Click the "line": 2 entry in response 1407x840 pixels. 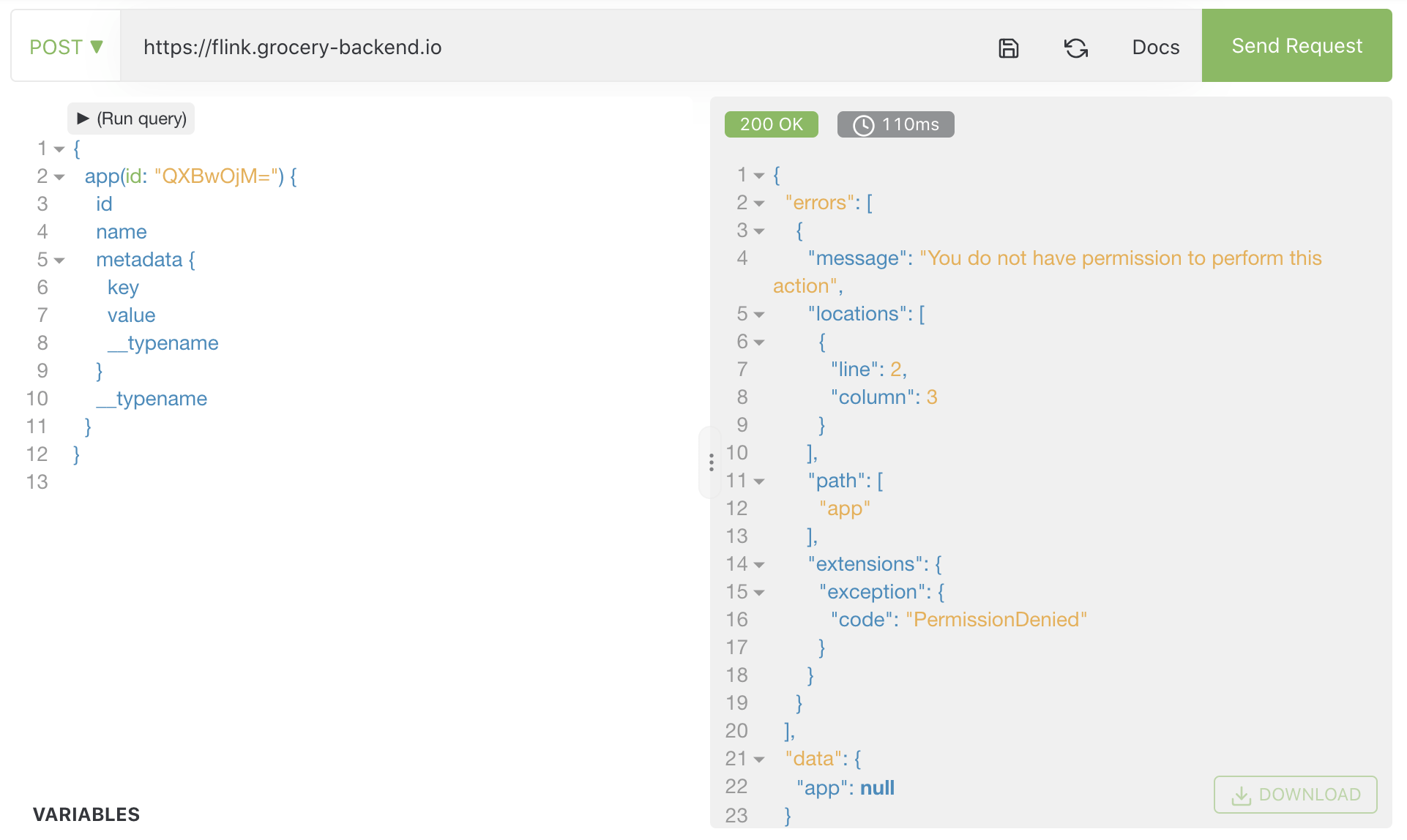point(869,370)
